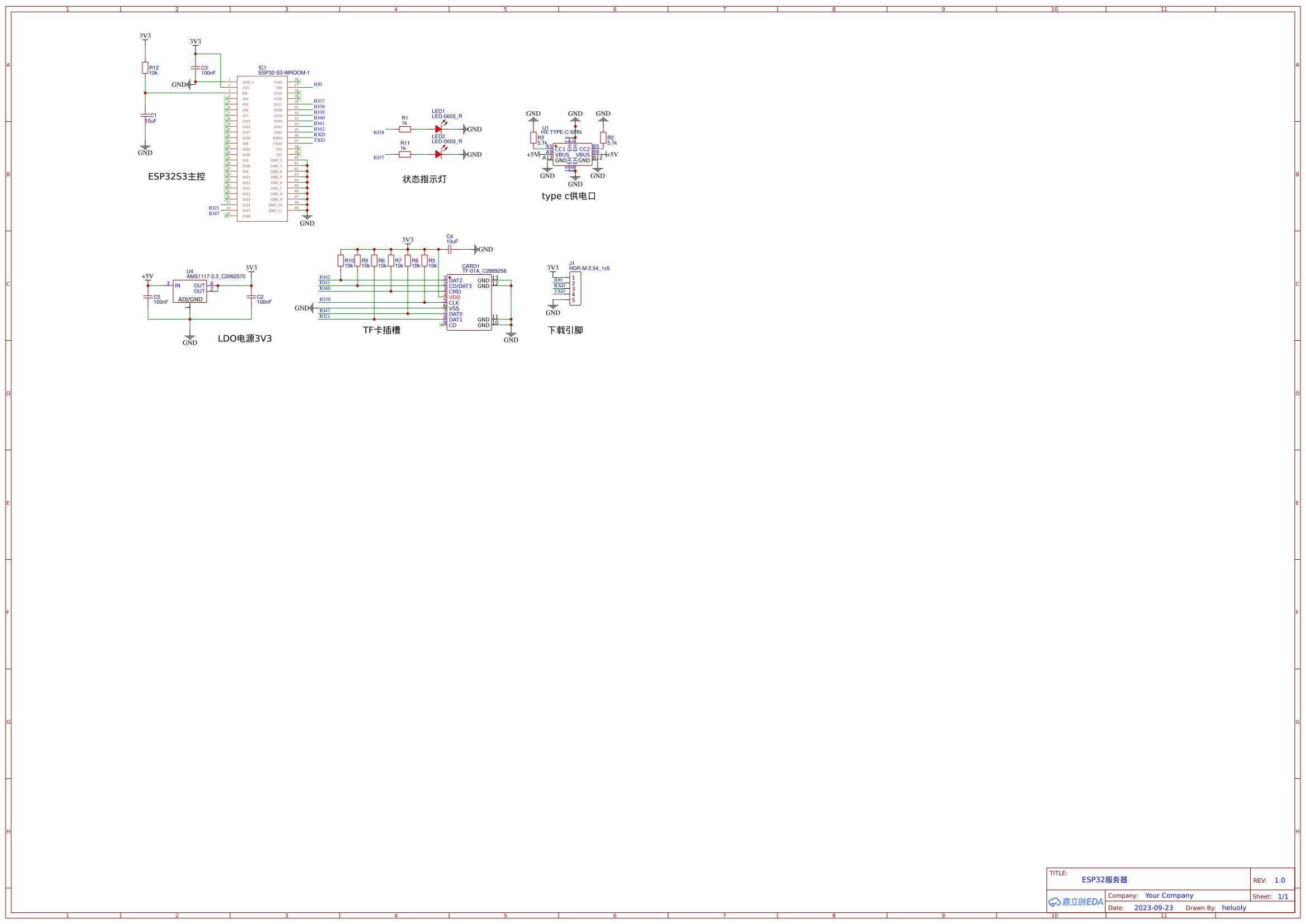Select pull-up resistor R10 symbol
1306x924 pixels.
pos(340,260)
